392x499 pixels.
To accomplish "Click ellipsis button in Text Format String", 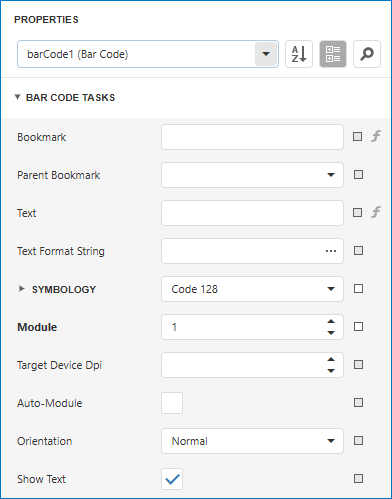I will (x=331, y=251).
